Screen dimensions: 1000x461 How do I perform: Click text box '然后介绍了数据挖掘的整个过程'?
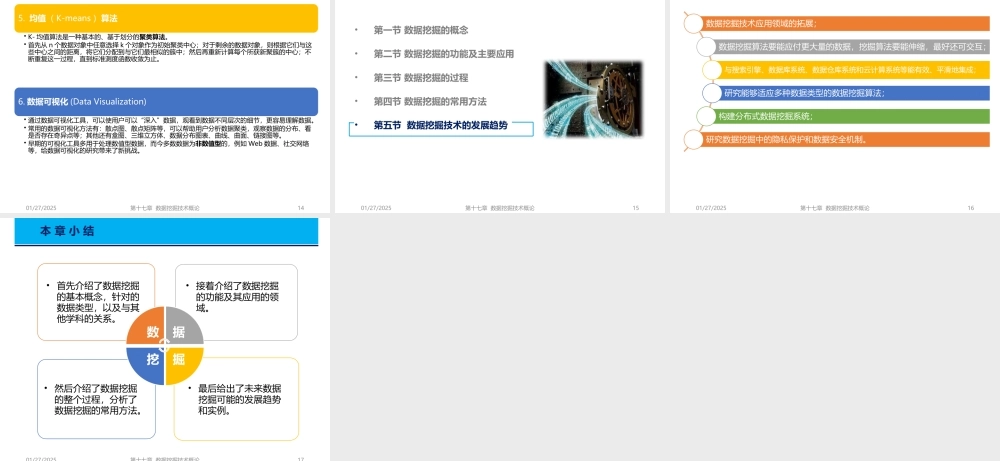coord(96,399)
